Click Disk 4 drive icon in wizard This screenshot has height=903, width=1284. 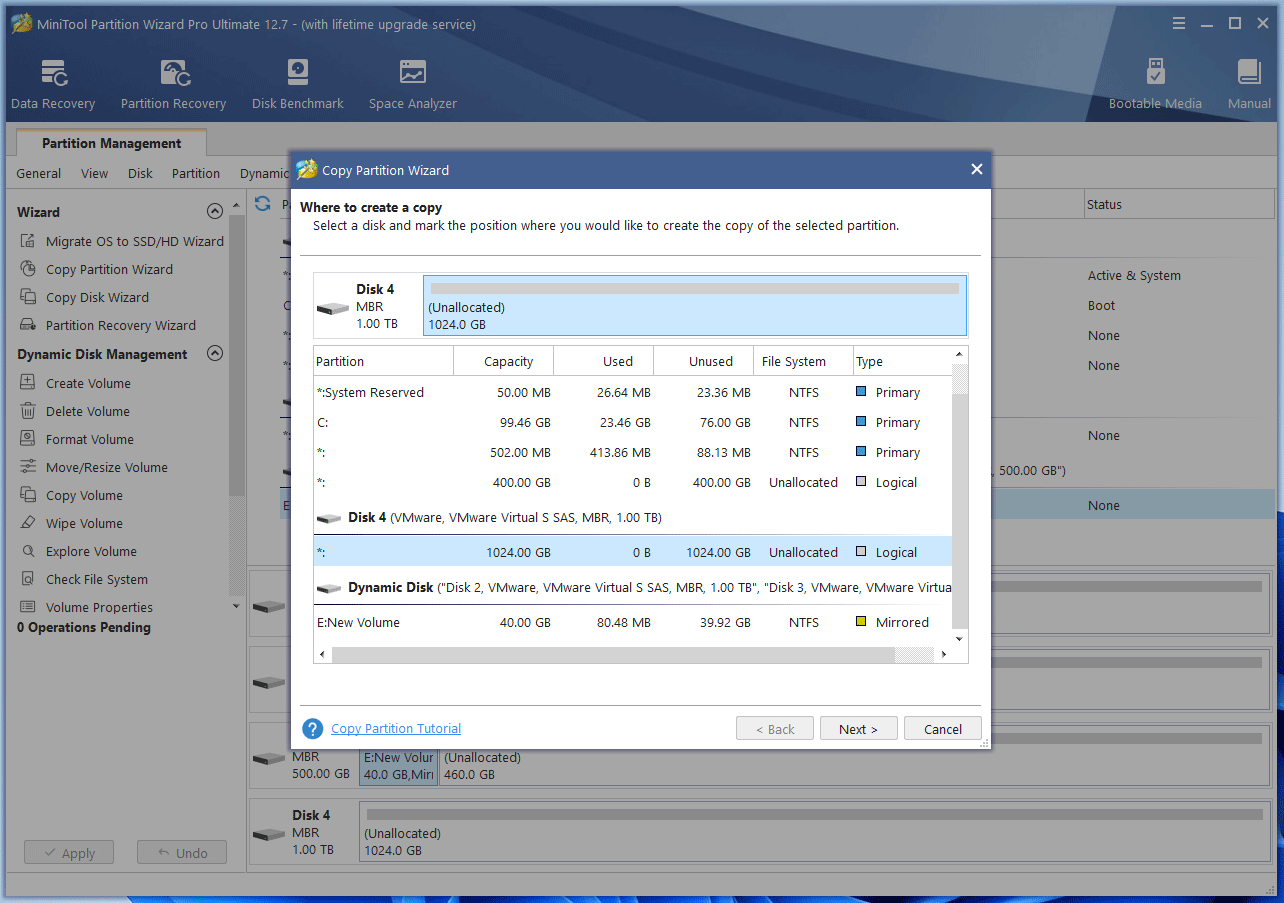(333, 307)
